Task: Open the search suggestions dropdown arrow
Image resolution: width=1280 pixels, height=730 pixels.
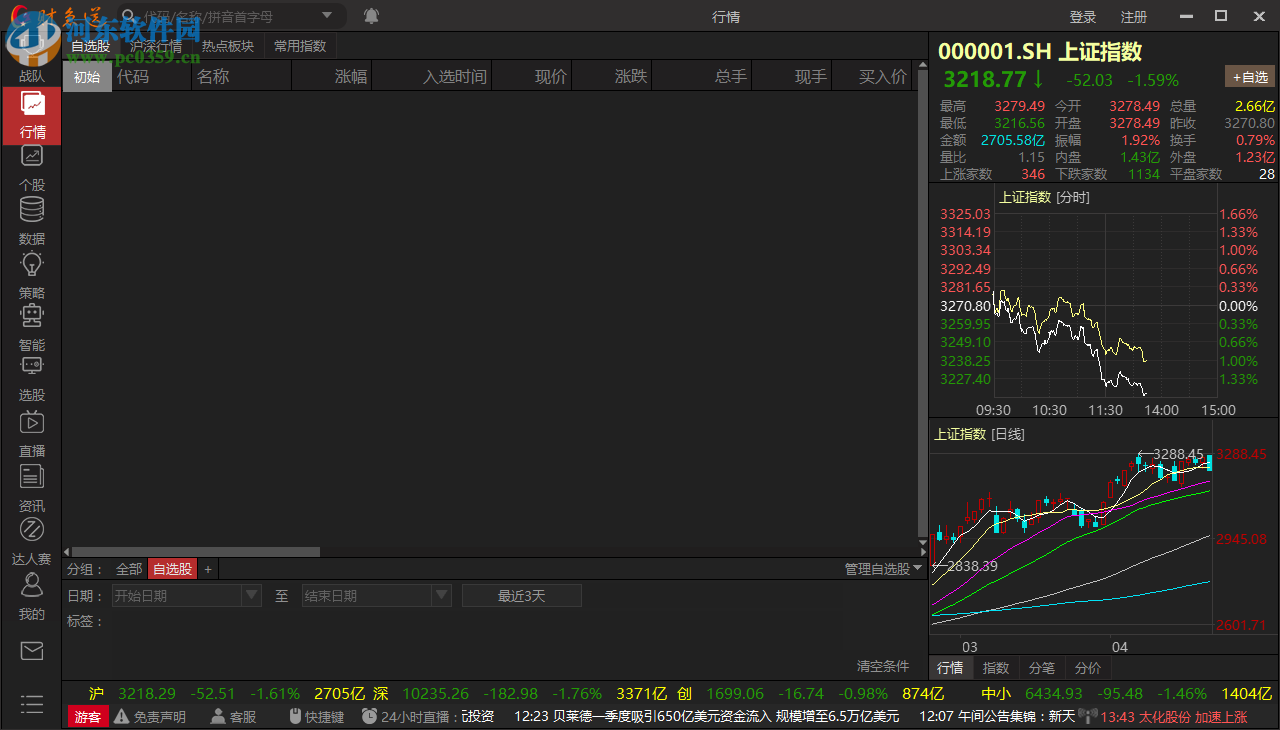Action: [x=328, y=16]
